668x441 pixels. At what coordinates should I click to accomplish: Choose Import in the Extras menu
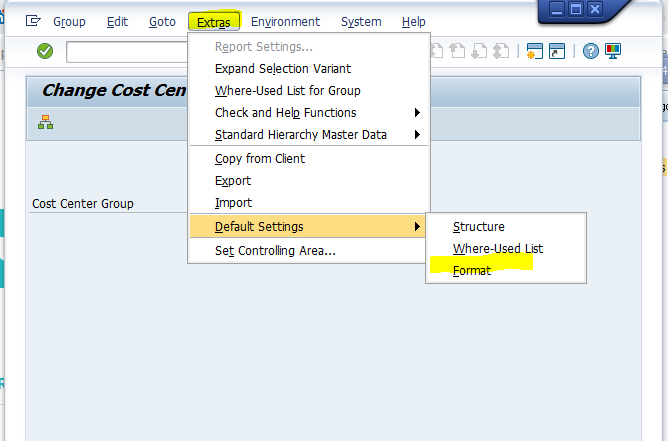(x=308, y=203)
